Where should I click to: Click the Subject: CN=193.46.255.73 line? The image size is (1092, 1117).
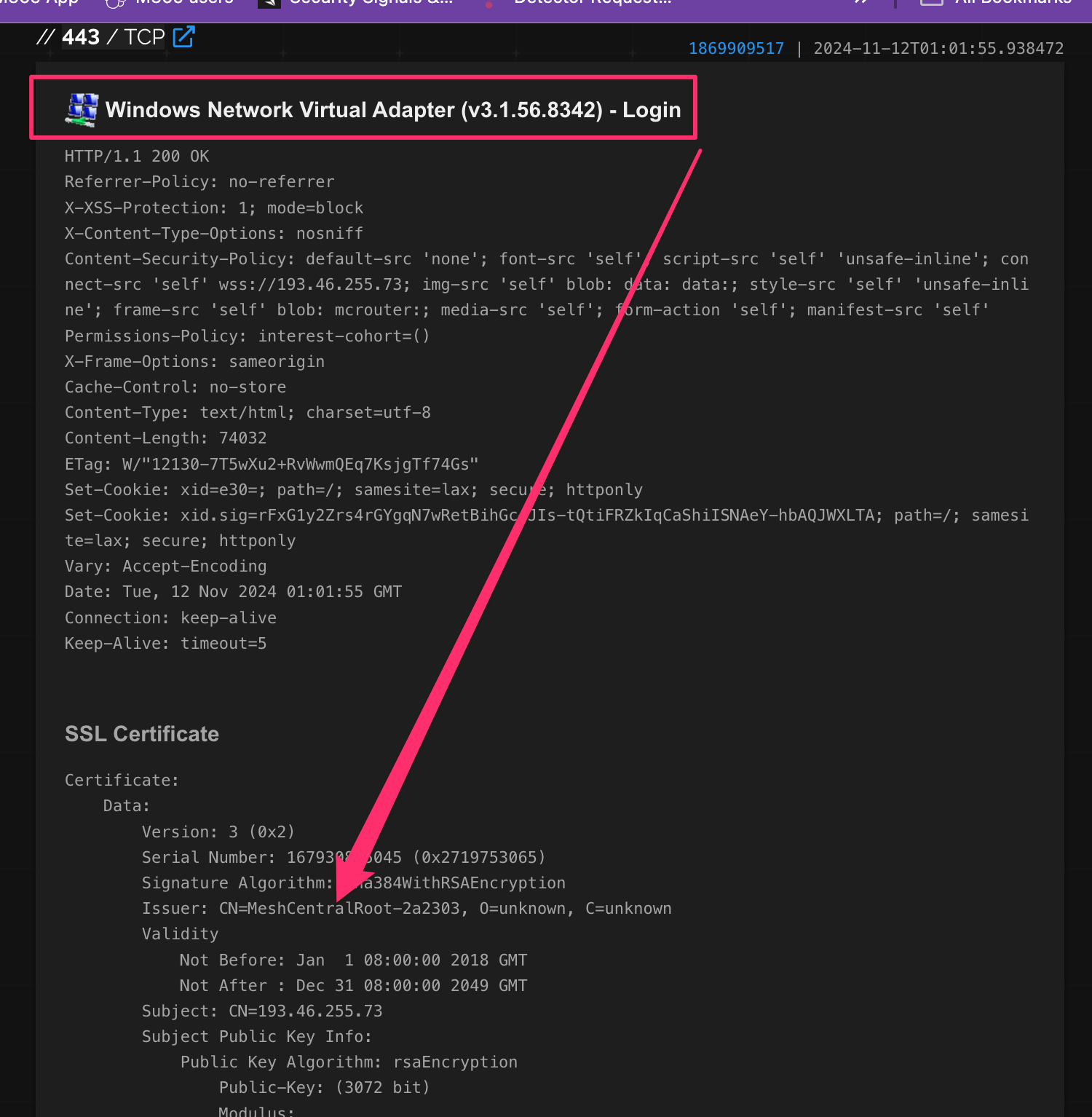coord(262,1011)
